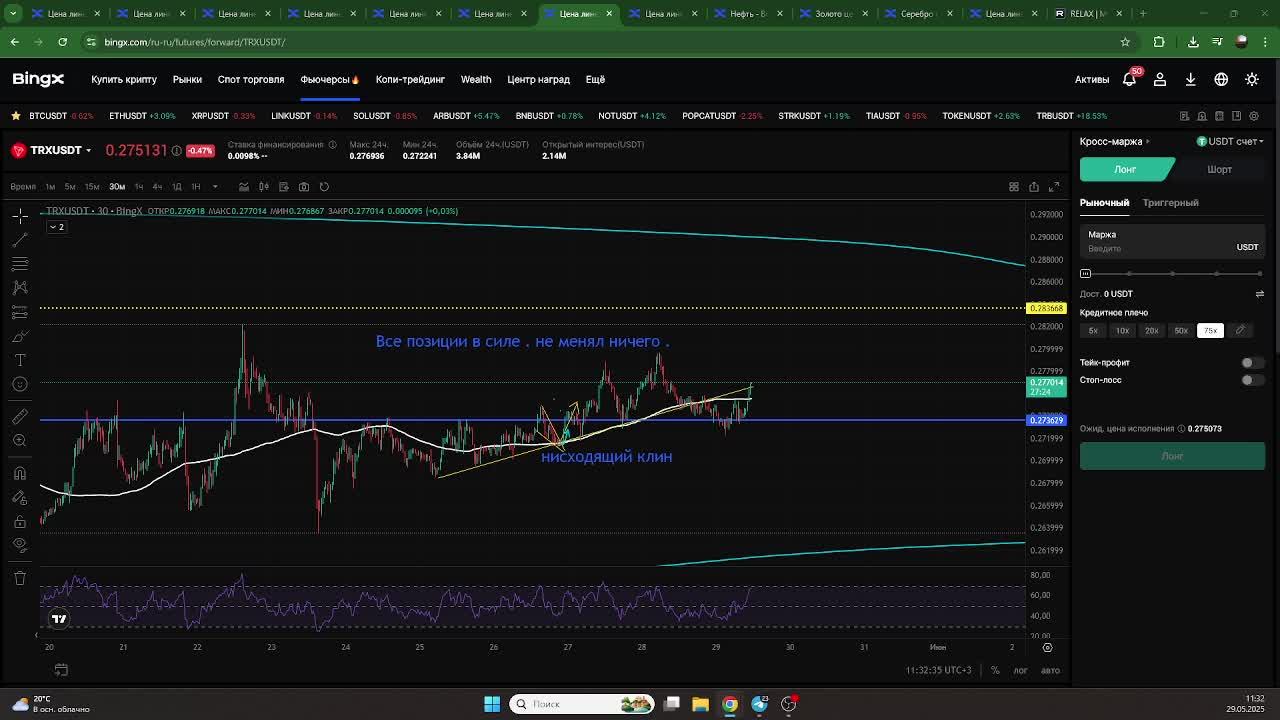Toggle magnet mode for drawings

[x=20, y=473]
